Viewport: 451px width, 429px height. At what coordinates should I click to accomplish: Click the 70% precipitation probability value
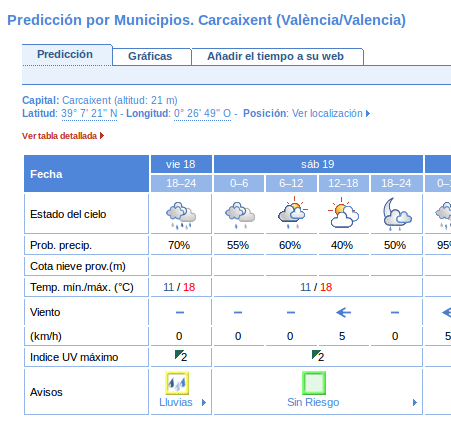point(179,245)
